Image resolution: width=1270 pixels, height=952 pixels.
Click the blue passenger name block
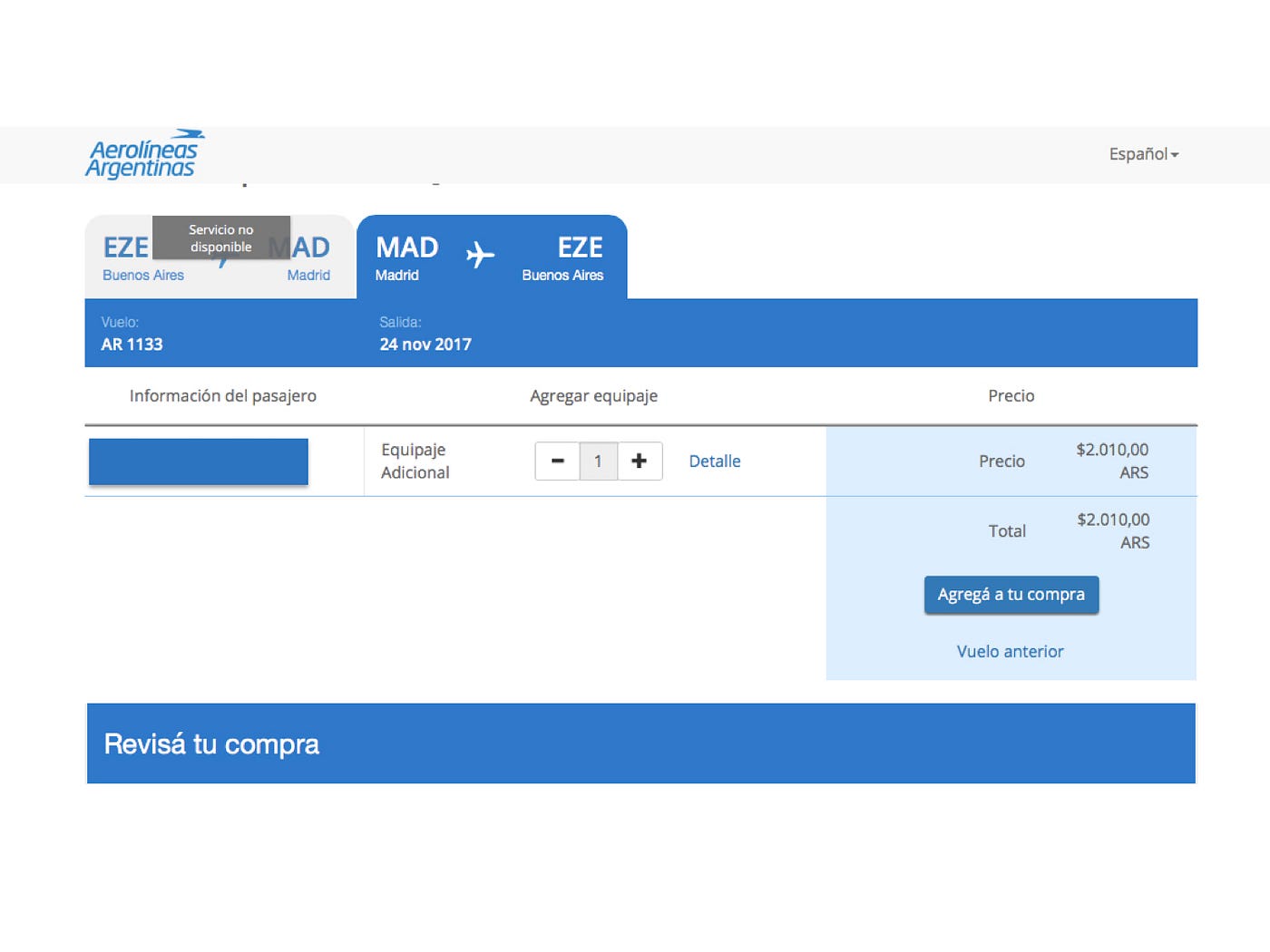coord(199,461)
